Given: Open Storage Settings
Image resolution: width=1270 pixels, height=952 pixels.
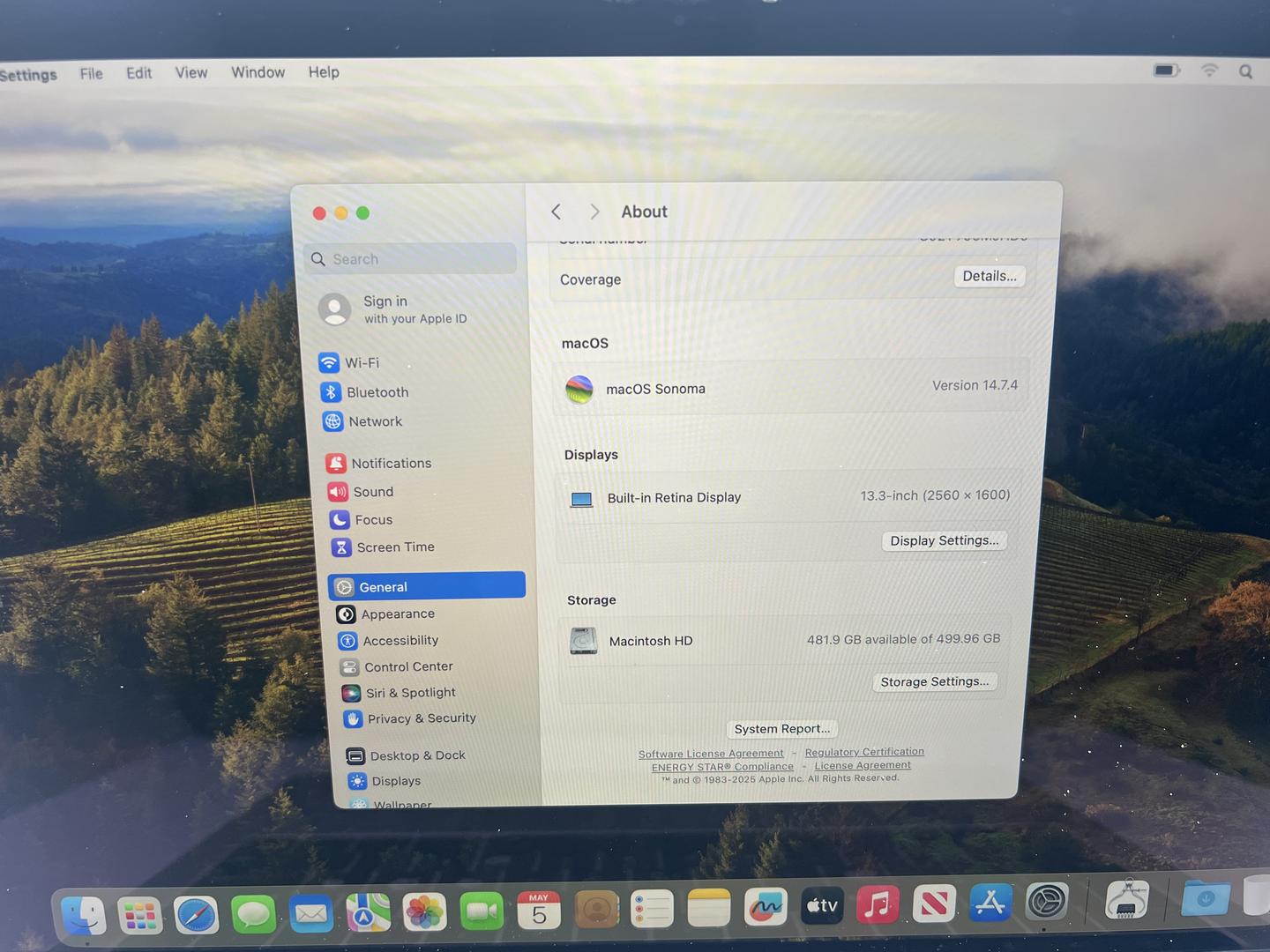Looking at the screenshot, I should [x=935, y=681].
